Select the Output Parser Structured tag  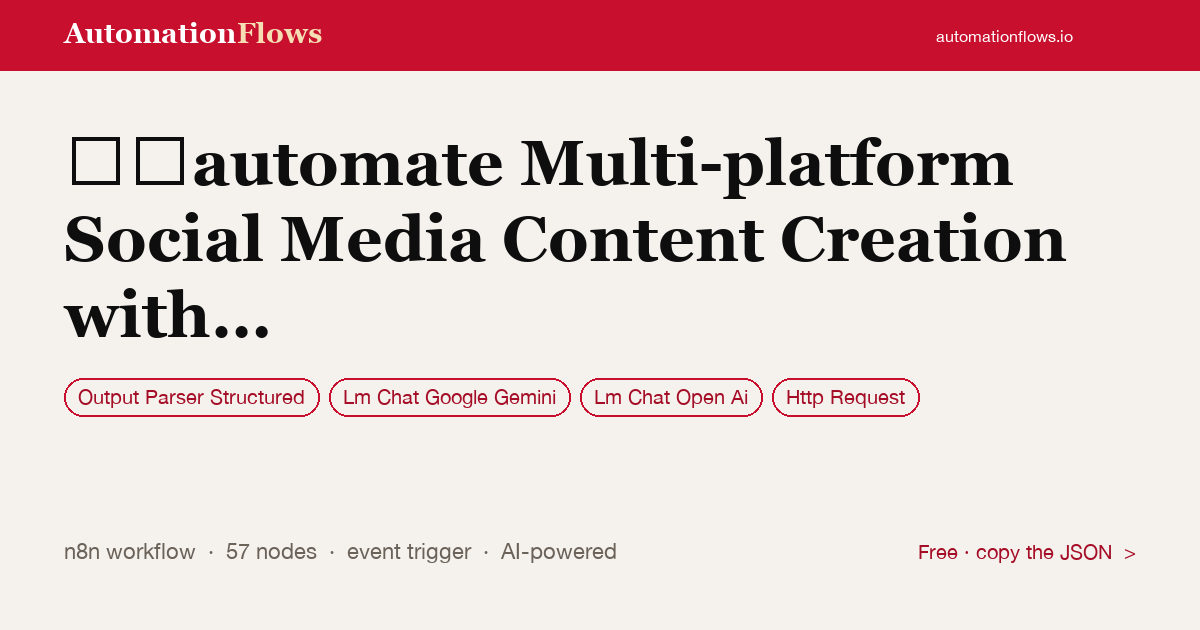192,397
